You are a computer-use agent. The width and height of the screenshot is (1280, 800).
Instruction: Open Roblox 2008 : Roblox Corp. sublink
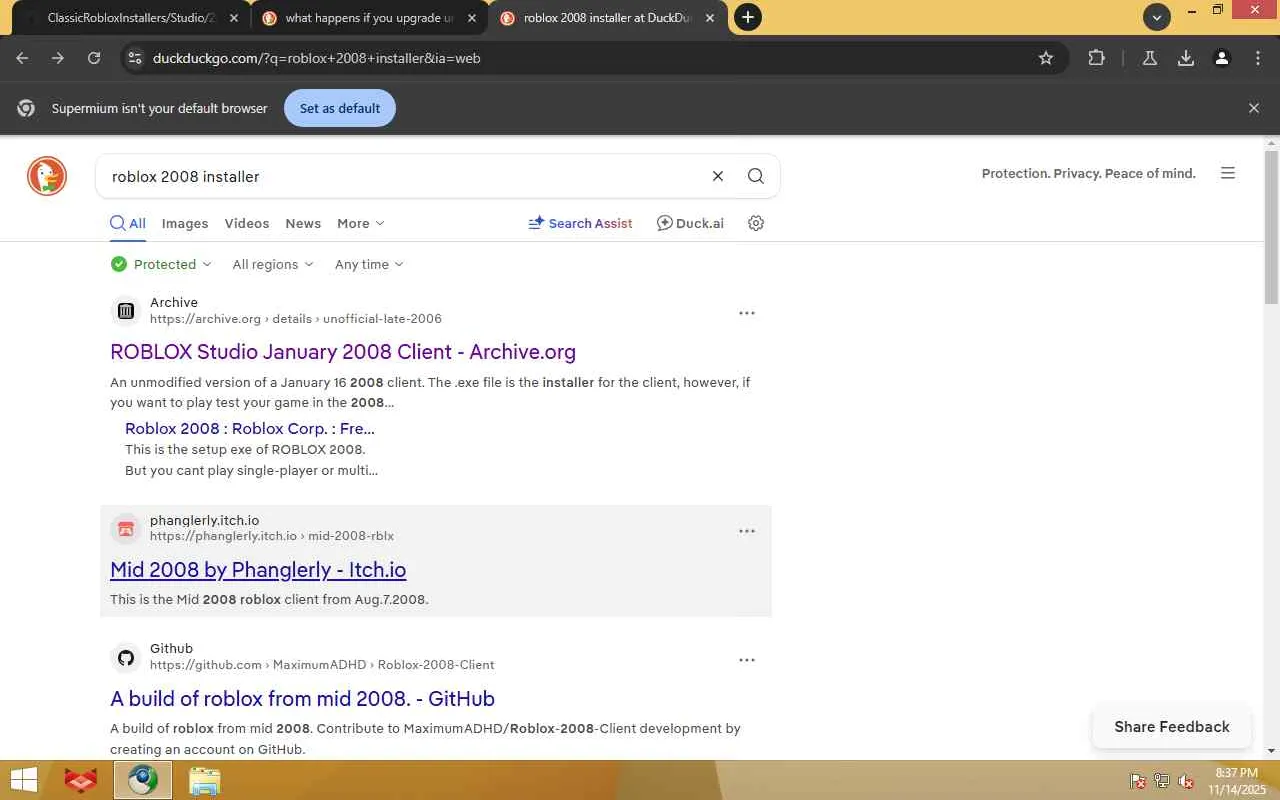250,428
